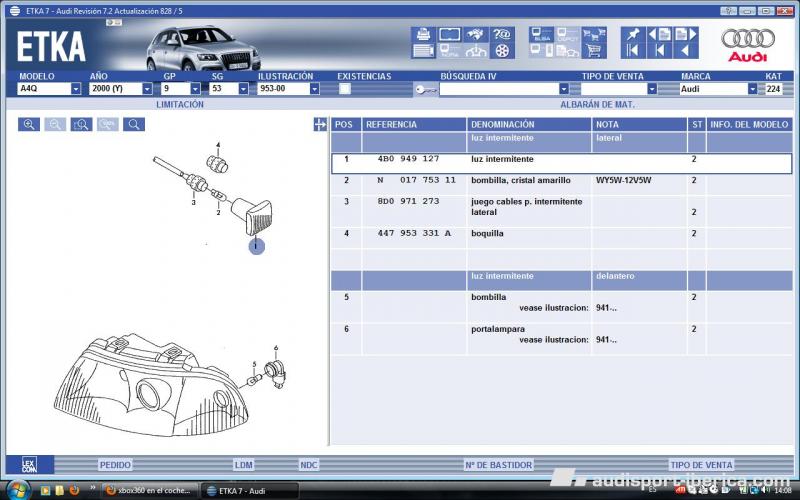
Task: Click the single shopping cart icon
Action: [x=594, y=51]
